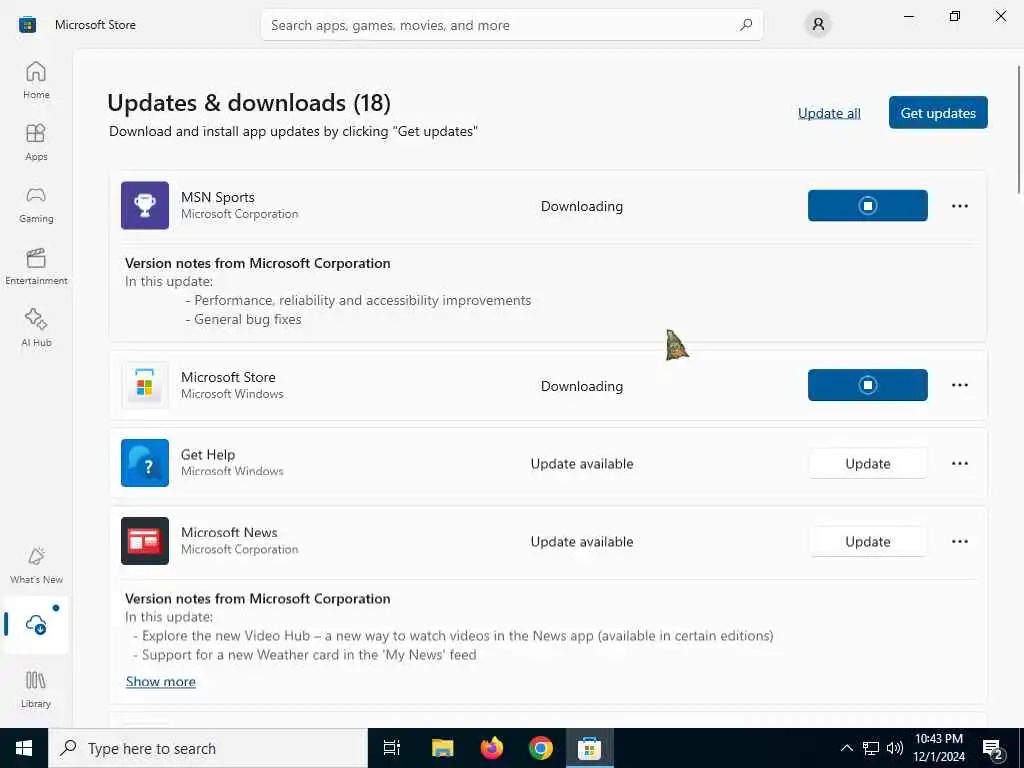Click the search magnifier icon
1024x768 pixels.
[x=746, y=25]
